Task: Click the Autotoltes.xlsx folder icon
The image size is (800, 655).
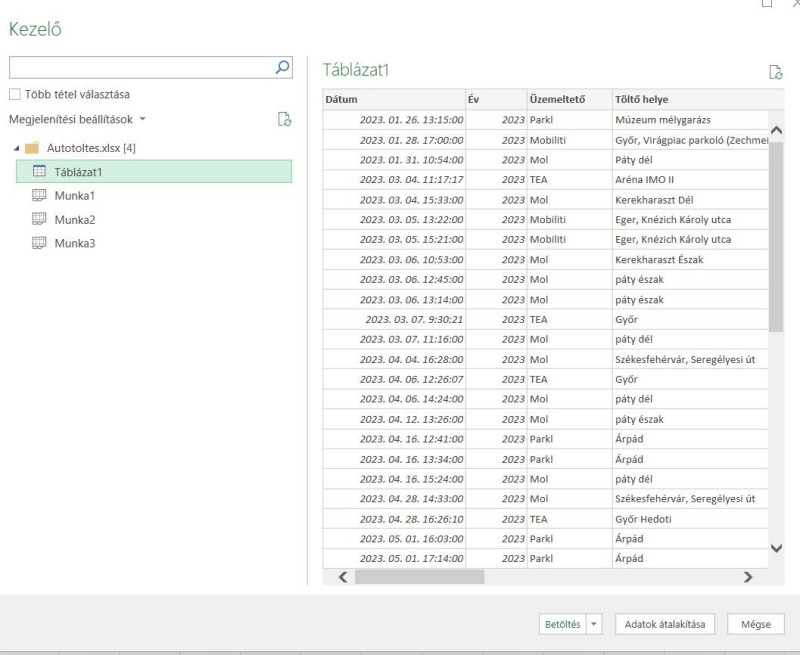Action: pyautogui.click(x=32, y=148)
